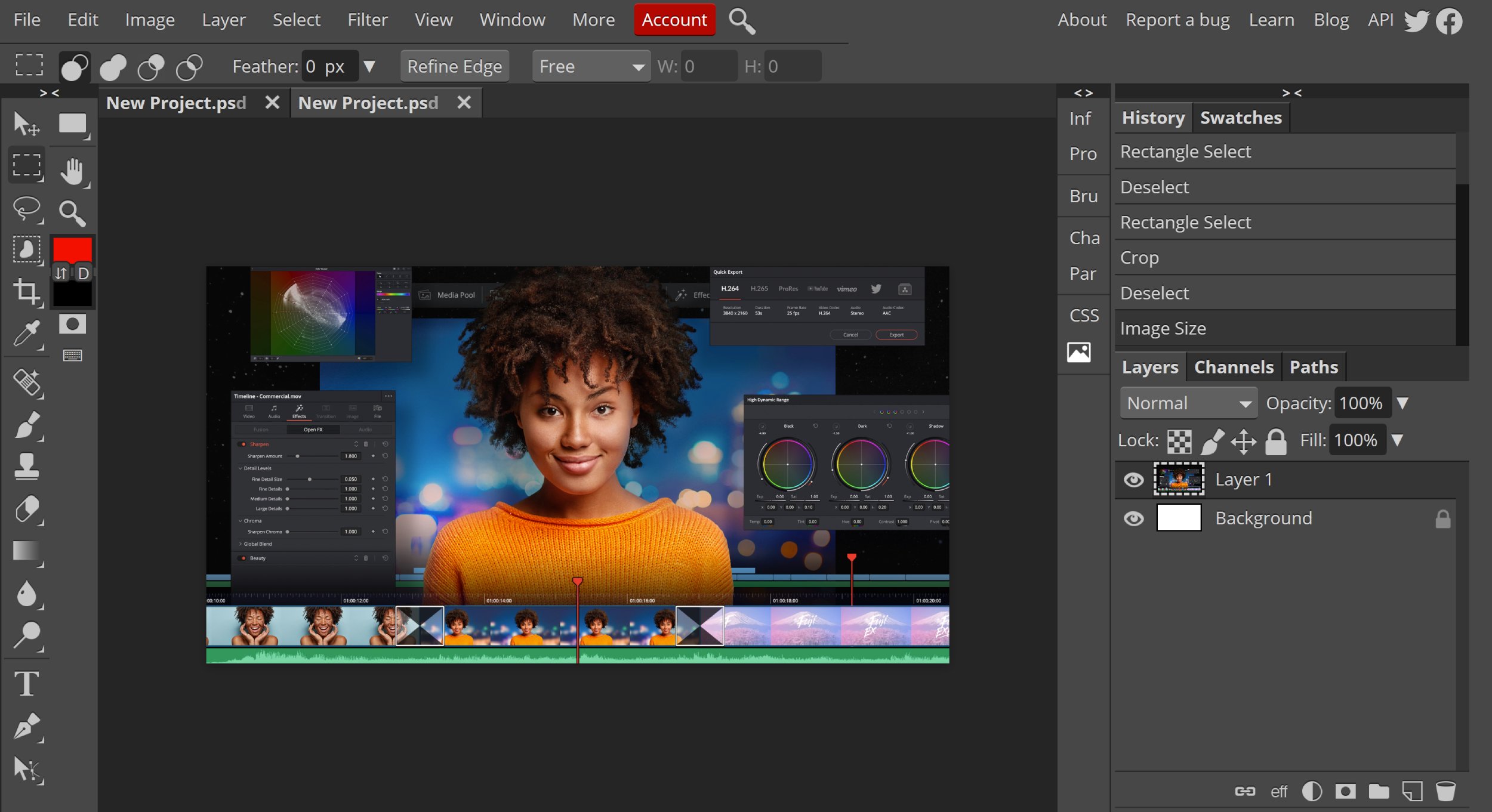Open the Filter menu
The height and width of the screenshot is (812, 1492).
coord(368,20)
